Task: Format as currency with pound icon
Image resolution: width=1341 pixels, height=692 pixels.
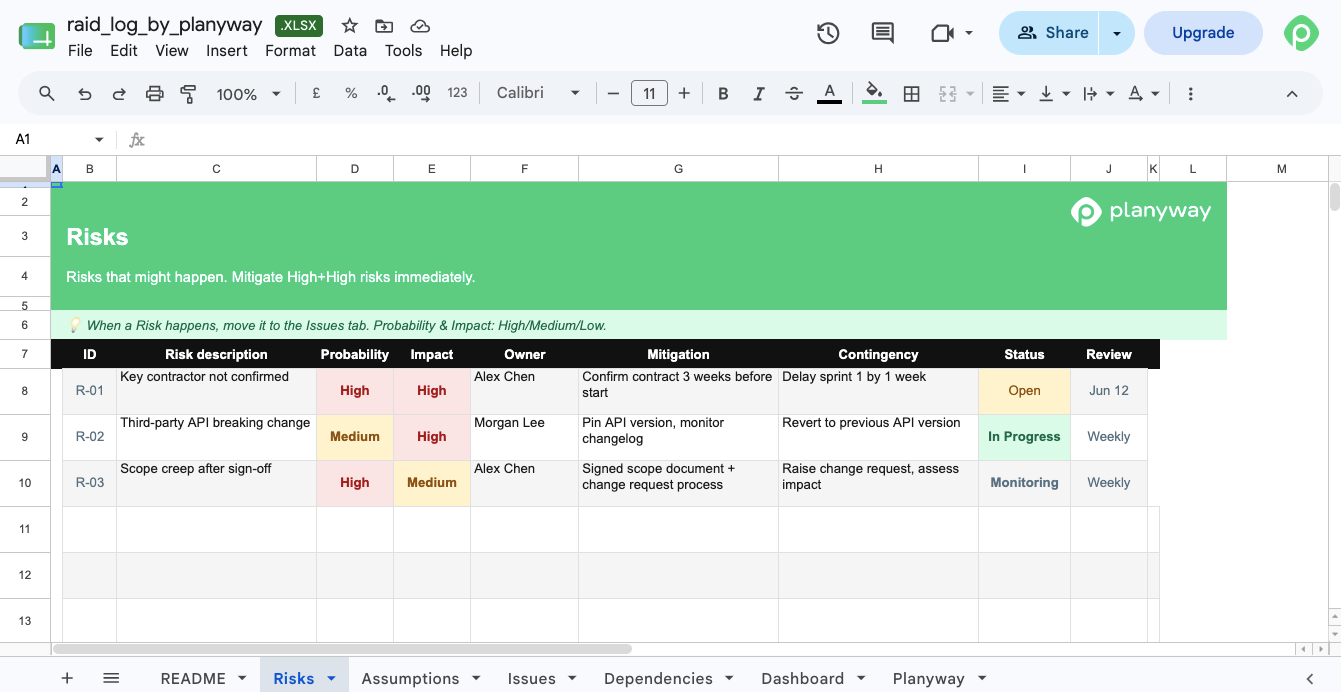Action: pos(316,93)
